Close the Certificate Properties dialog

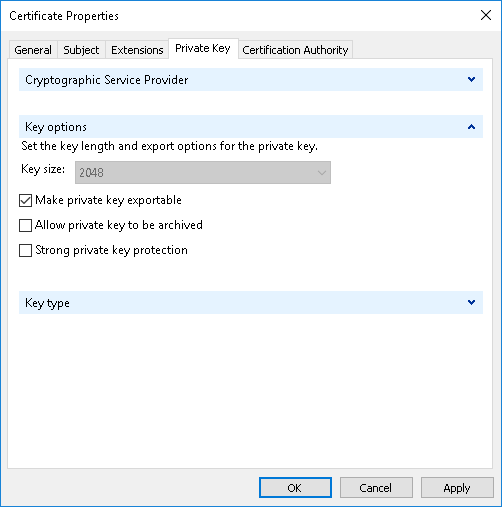pyautogui.click(x=486, y=15)
